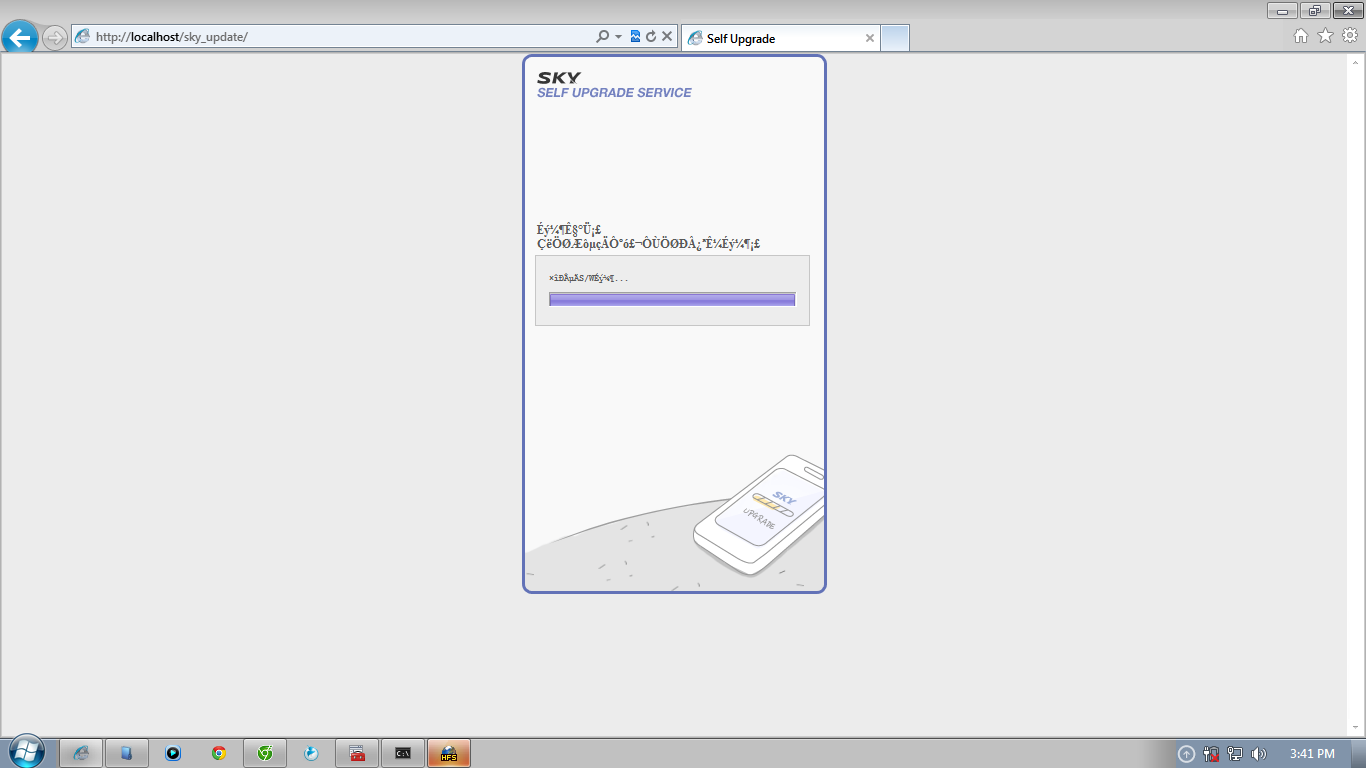Toggle the Compatibility View icon

635,37
